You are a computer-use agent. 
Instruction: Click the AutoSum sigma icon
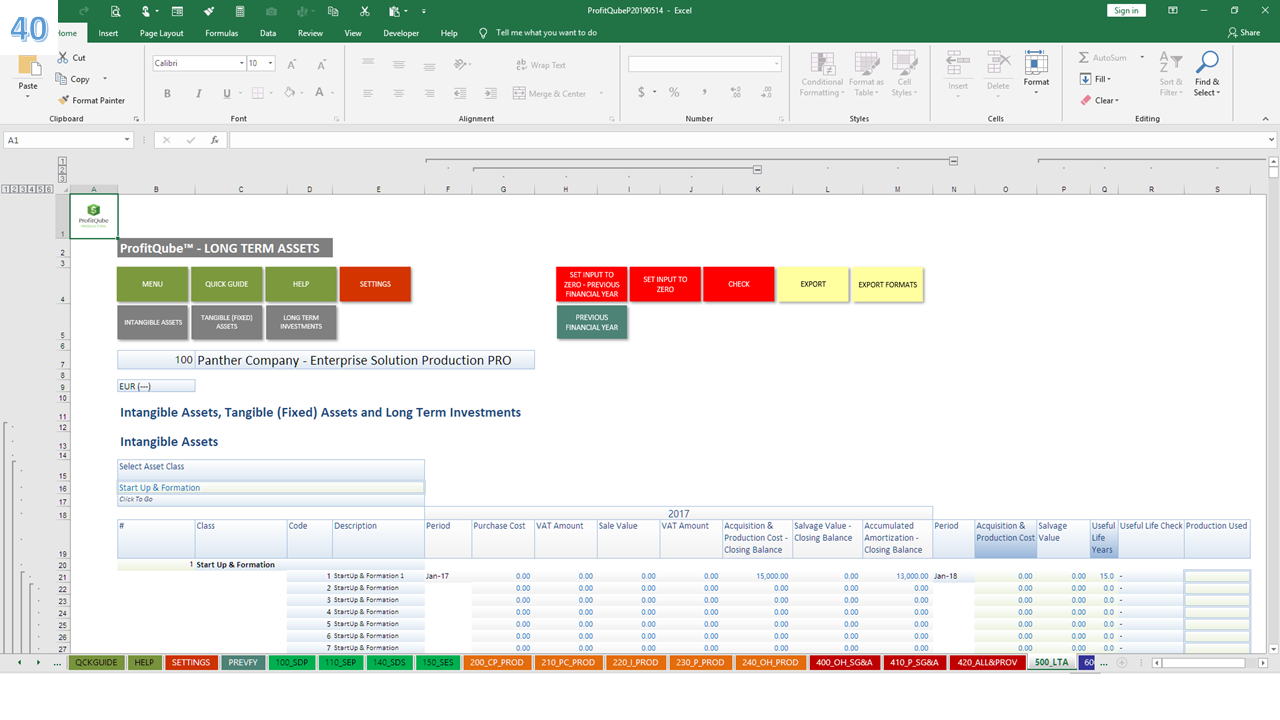coord(1085,57)
